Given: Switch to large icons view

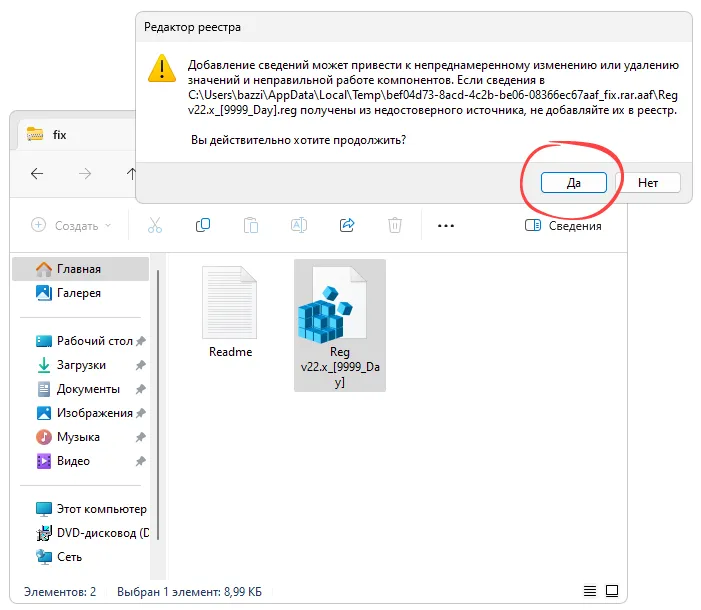Looking at the screenshot, I should pos(612,591).
